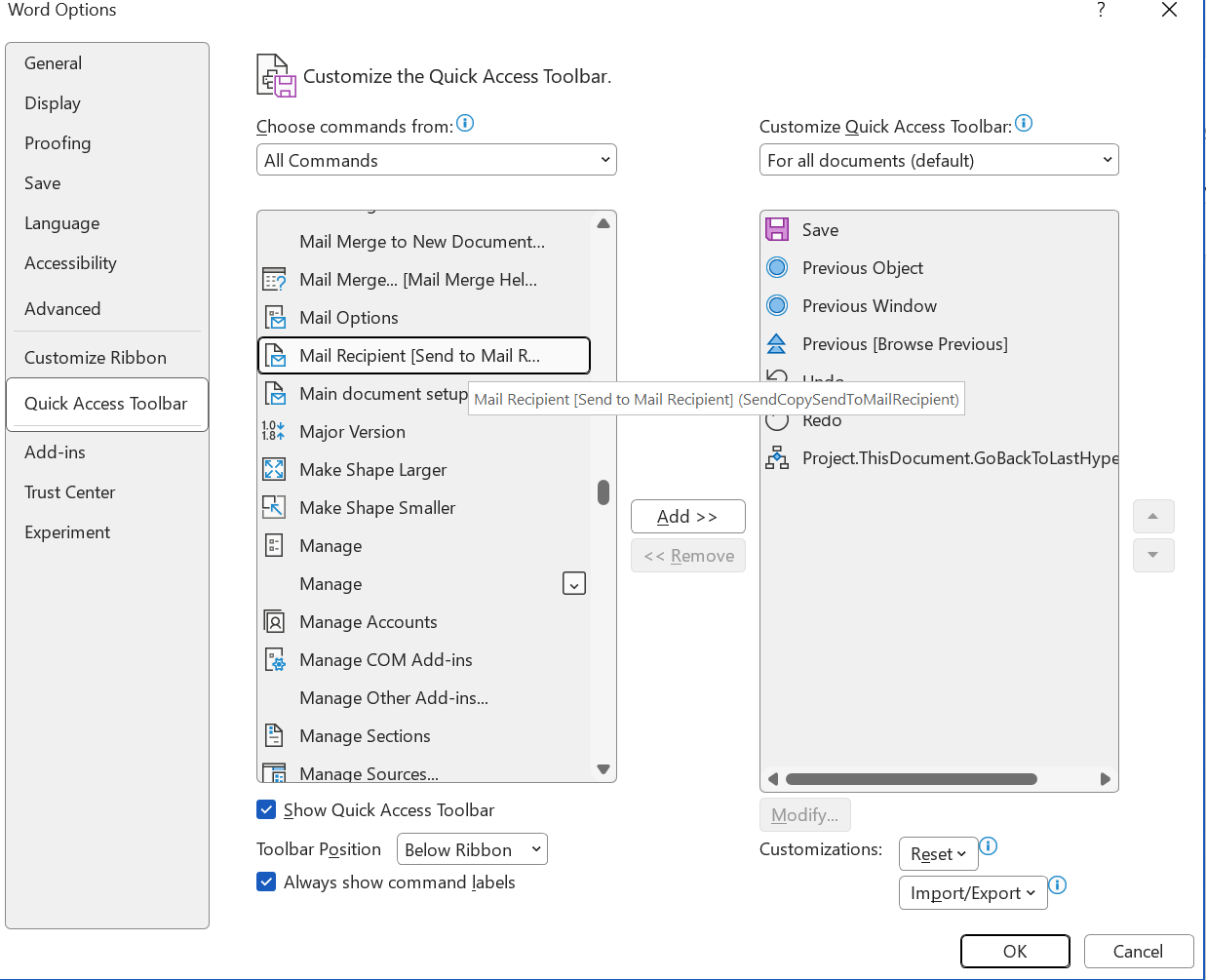This screenshot has width=1206, height=980.
Task: Open the Toolbar Position Below Ribbon dropdown
Action: [472, 849]
